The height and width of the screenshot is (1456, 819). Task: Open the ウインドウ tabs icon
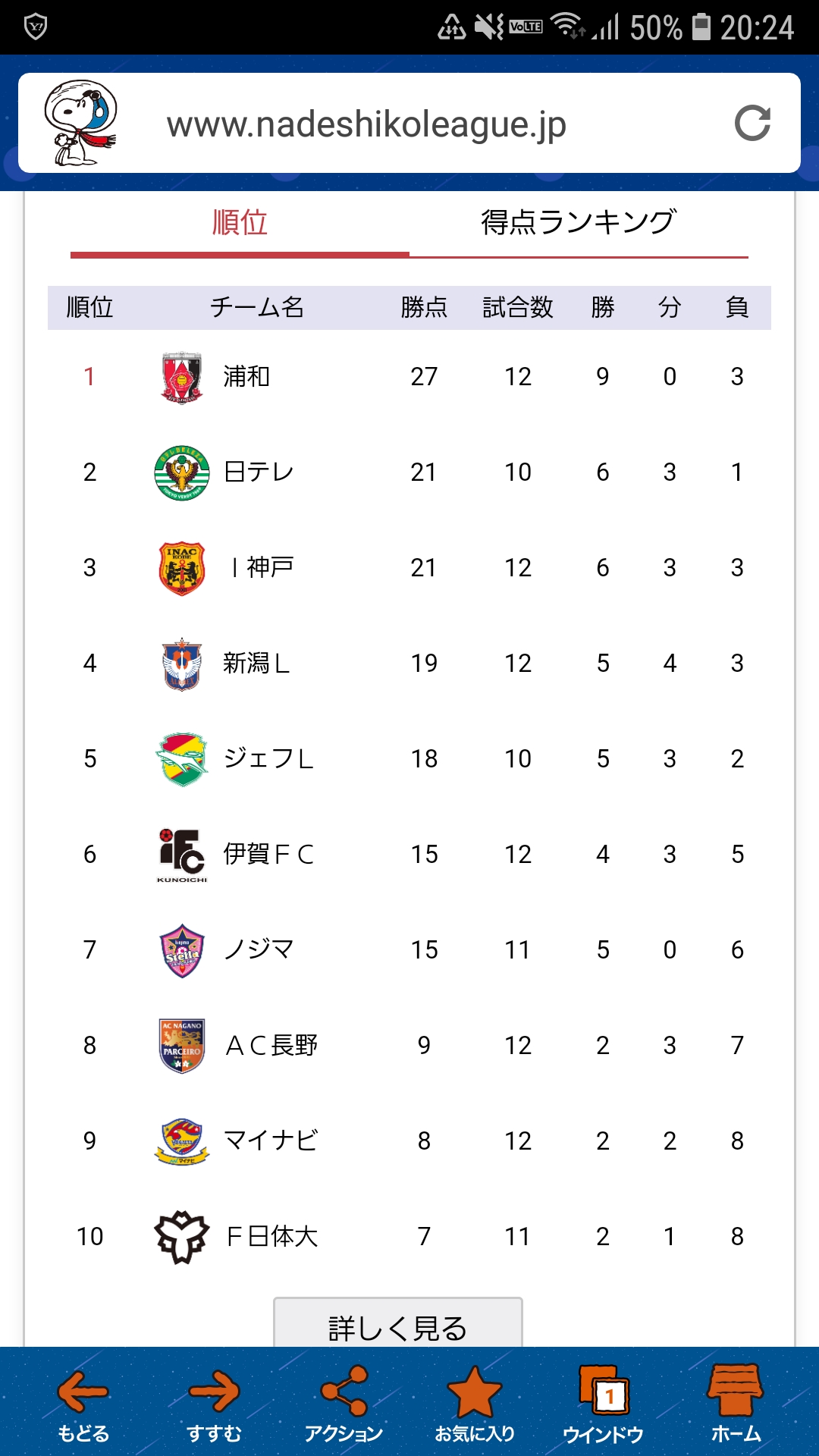coord(604,1404)
